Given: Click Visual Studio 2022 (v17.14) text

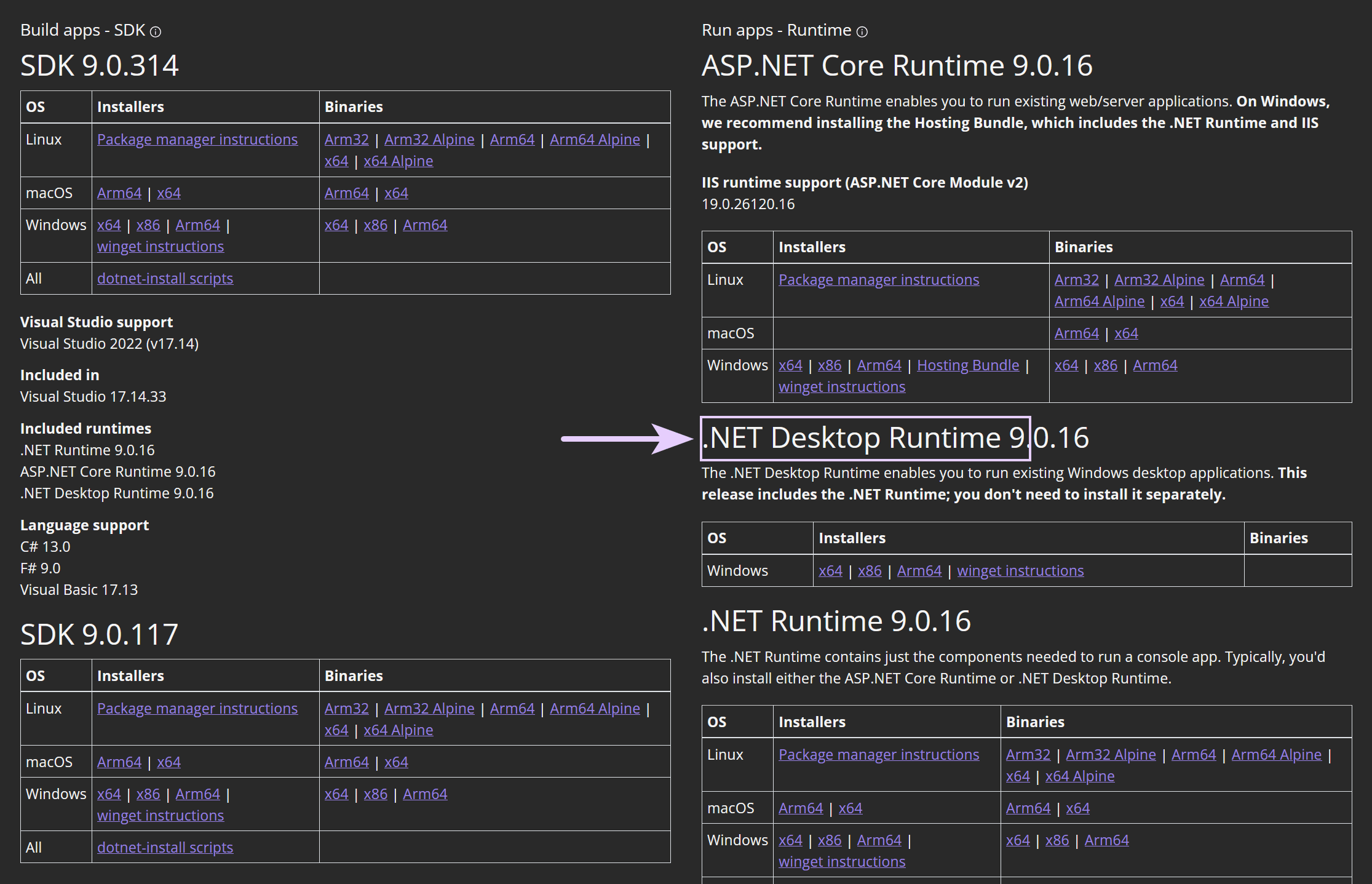Looking at the screenshot, I should pyautogui.click(x=109, y=344).
